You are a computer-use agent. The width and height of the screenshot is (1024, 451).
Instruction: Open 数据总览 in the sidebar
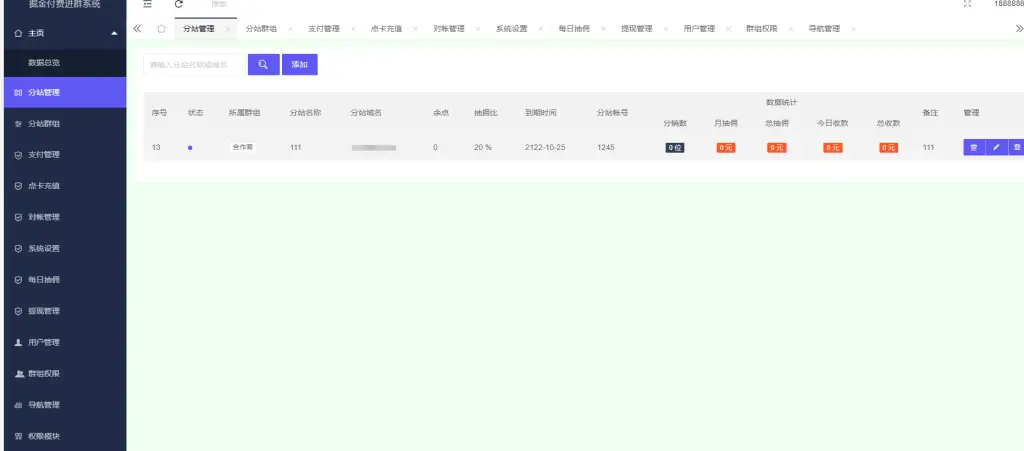pos(44,63)
